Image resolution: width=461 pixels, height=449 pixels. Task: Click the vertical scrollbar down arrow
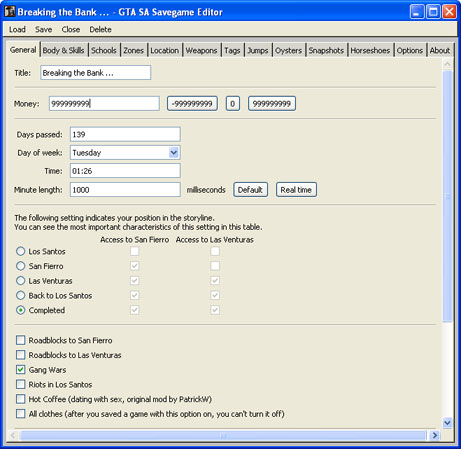[x=447, y=422]
